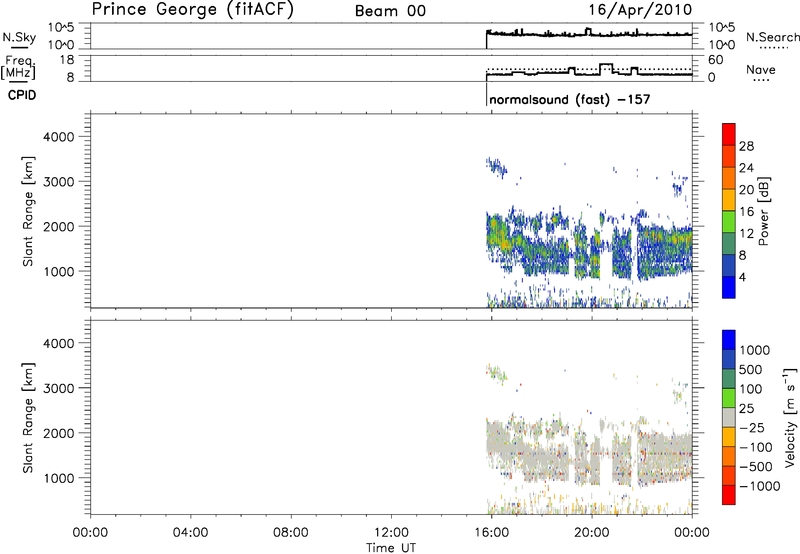The image size is (800, 554).
Task: Click the "-500" Velocity colorbar value
Action: (756, 467)
